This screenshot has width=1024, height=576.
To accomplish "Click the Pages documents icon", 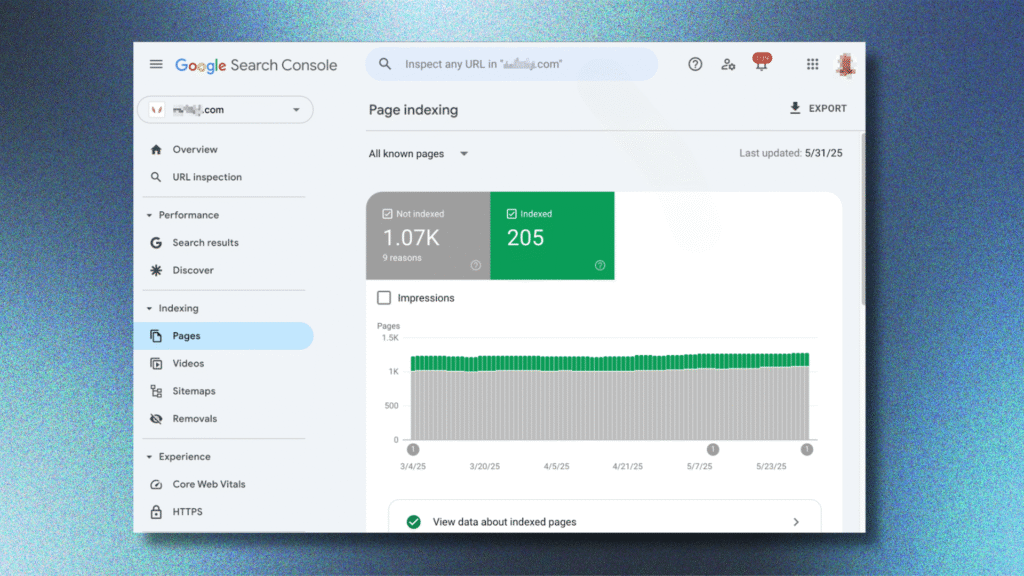I will 156,336.
